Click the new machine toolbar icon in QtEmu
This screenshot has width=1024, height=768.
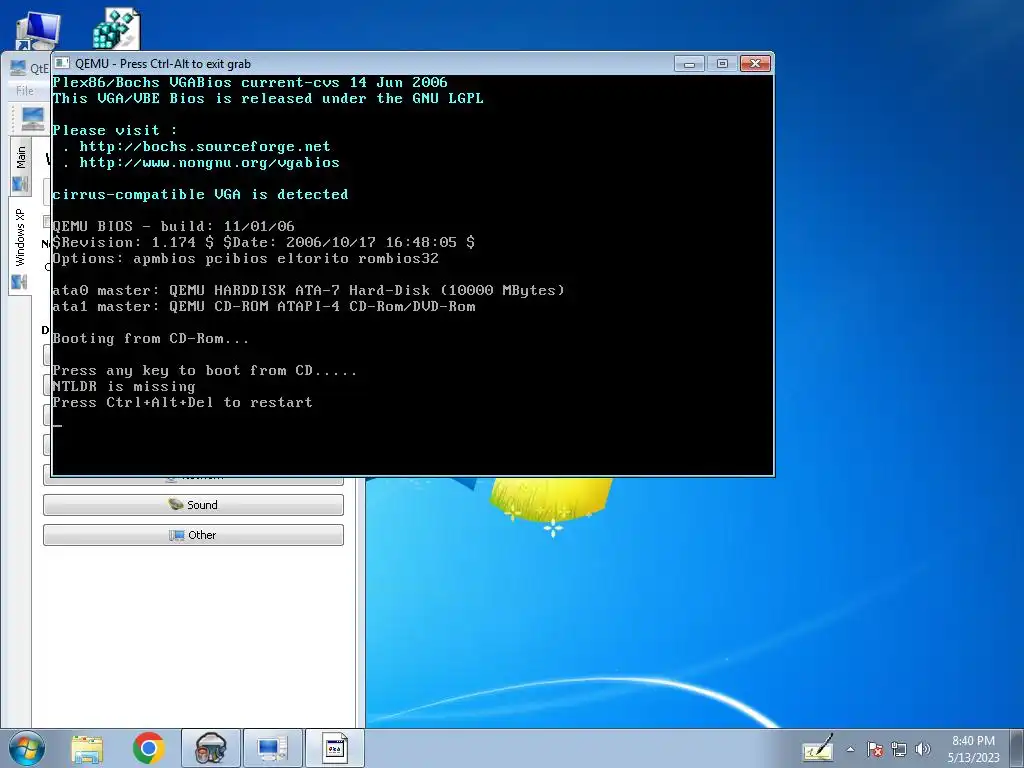pyautogui.click(x=32, y=118)
